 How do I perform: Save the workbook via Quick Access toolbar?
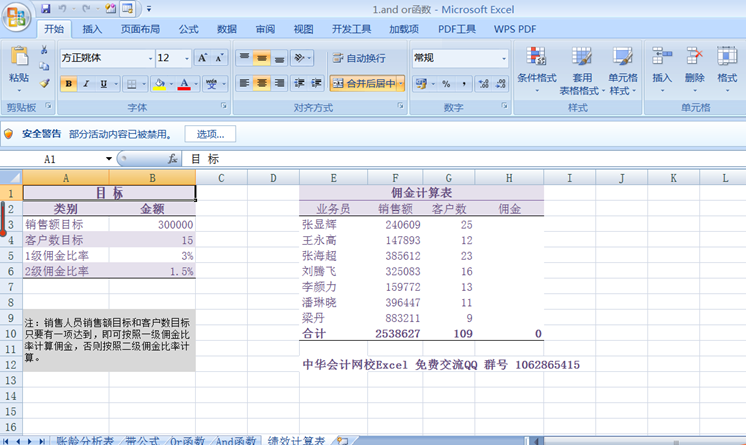[43, 8]
